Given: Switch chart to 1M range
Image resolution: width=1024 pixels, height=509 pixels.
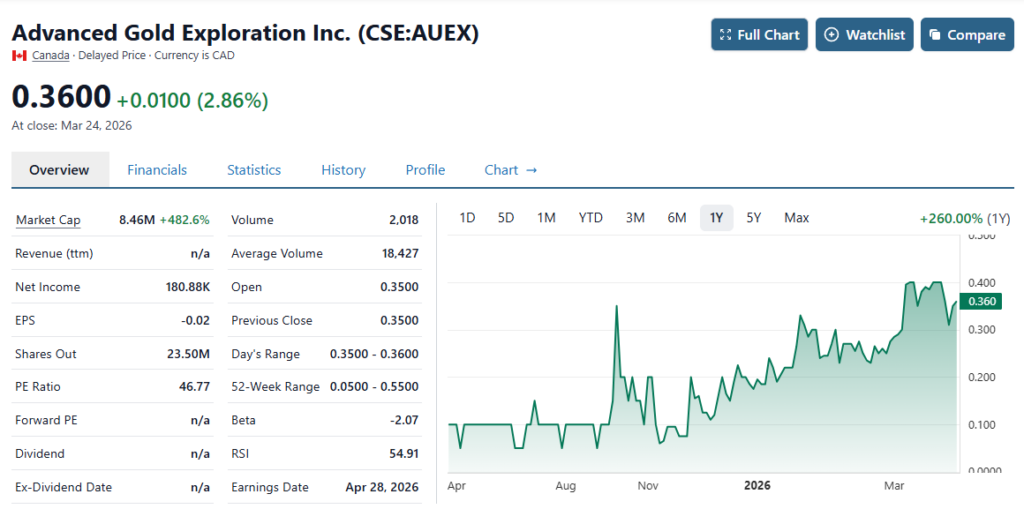Looking at the screenshot, I should (x=546, y=218).
